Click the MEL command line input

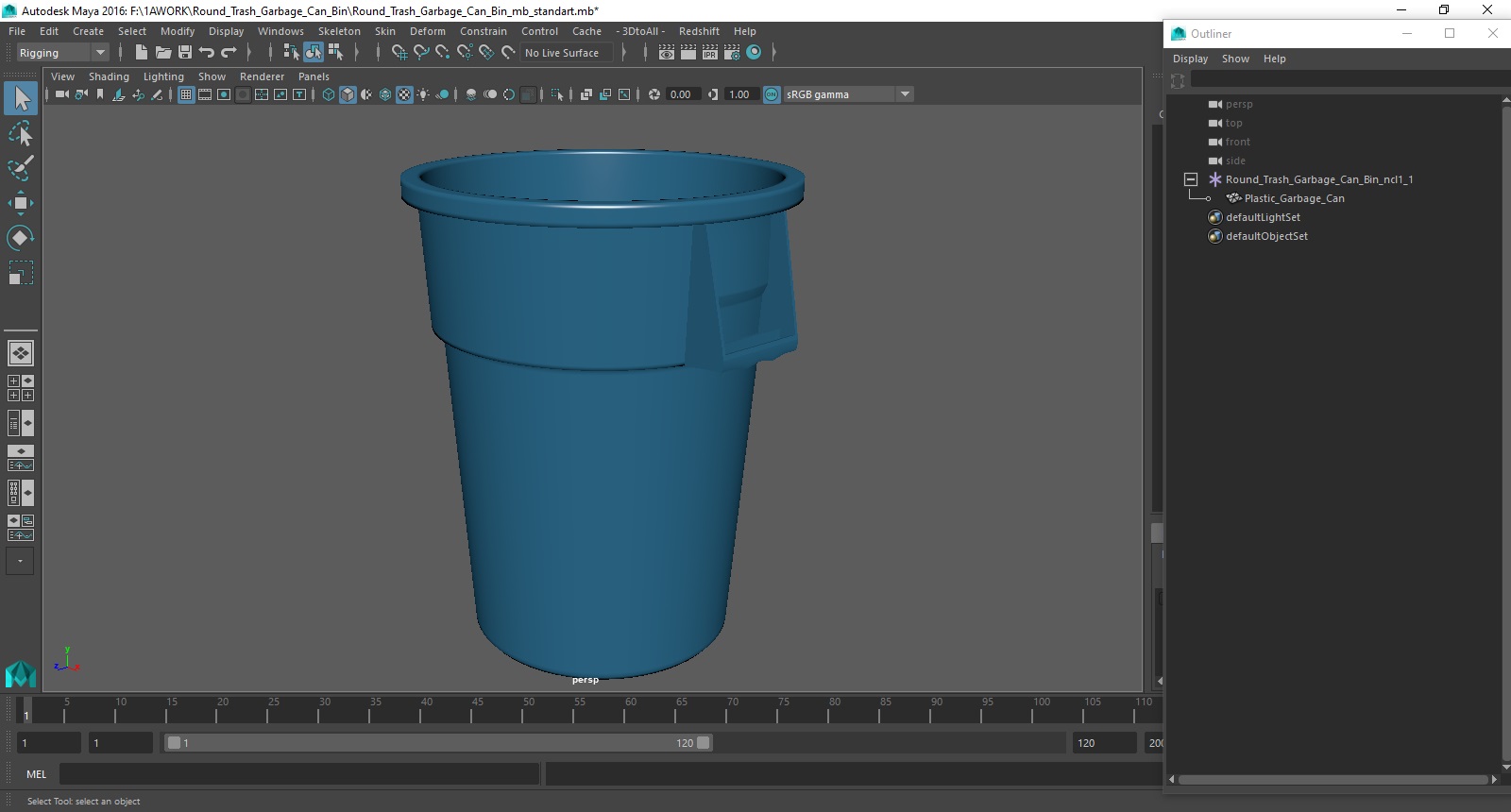[x=299, y=774]
